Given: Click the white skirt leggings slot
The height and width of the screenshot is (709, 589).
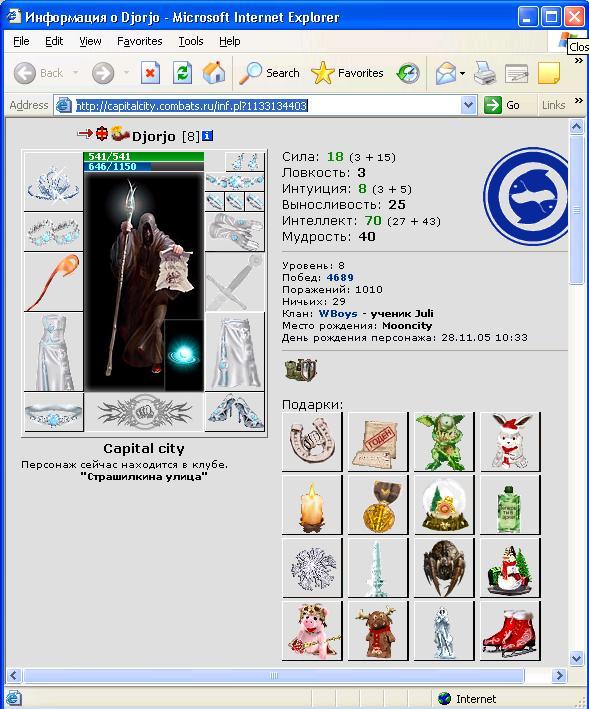Looking at the screenshot, I should [x=235, y=352].
